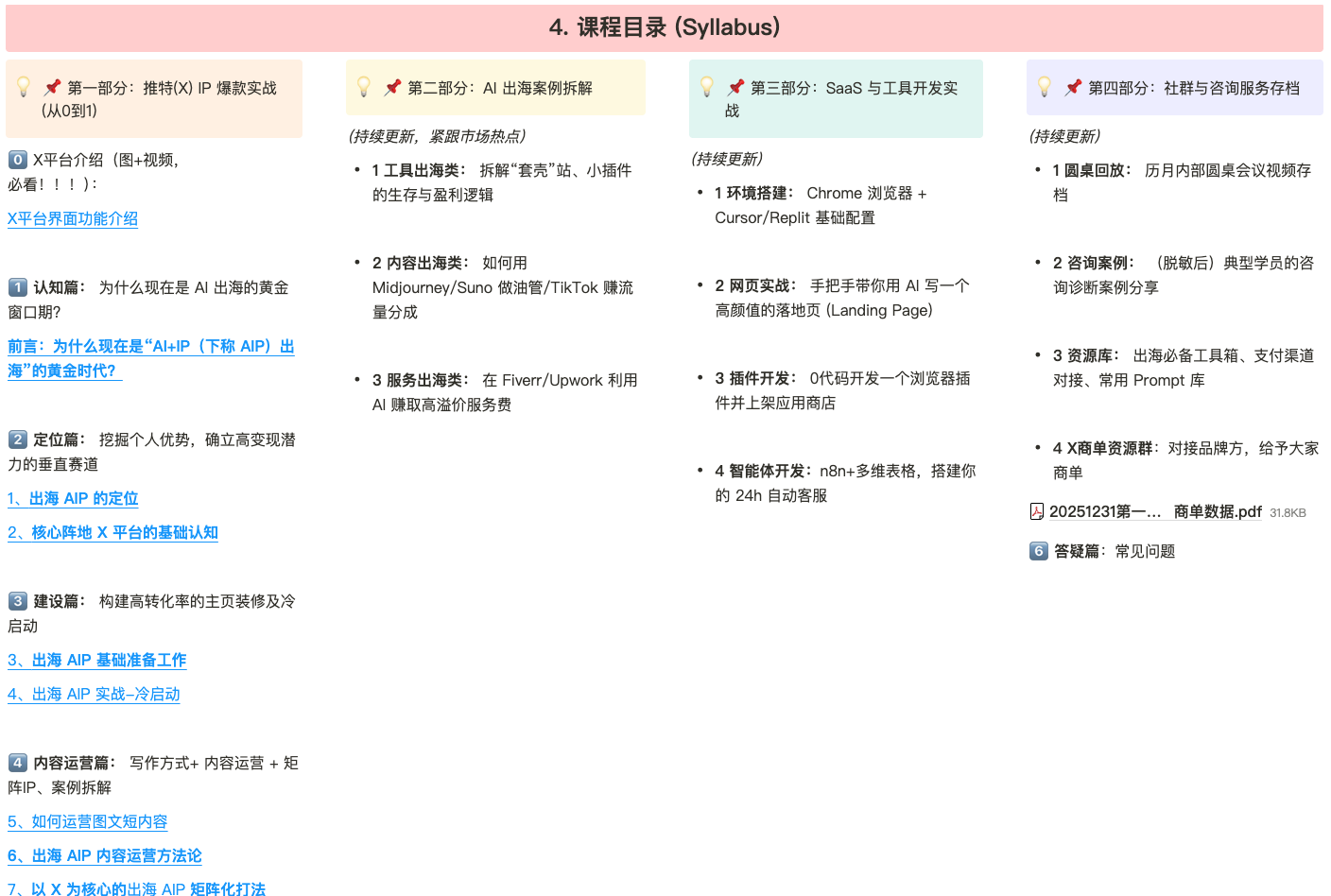1331x896 pixels.
Task: Open link 1、出海 AIP 的定位
Action: click(73, 498)
